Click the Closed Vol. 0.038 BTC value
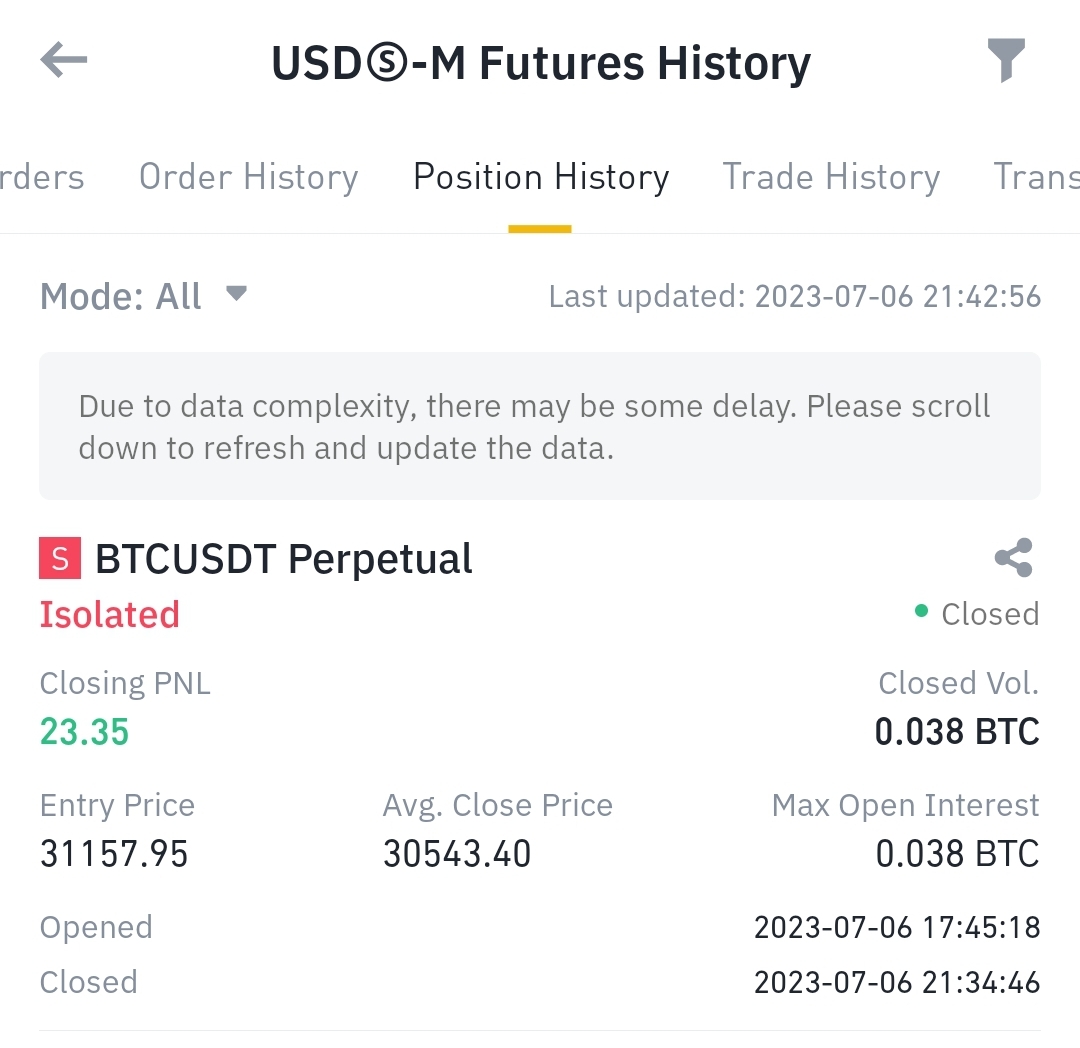Screen dimensions: 1080x1048 pyautogui.click(x=957, y=732)
